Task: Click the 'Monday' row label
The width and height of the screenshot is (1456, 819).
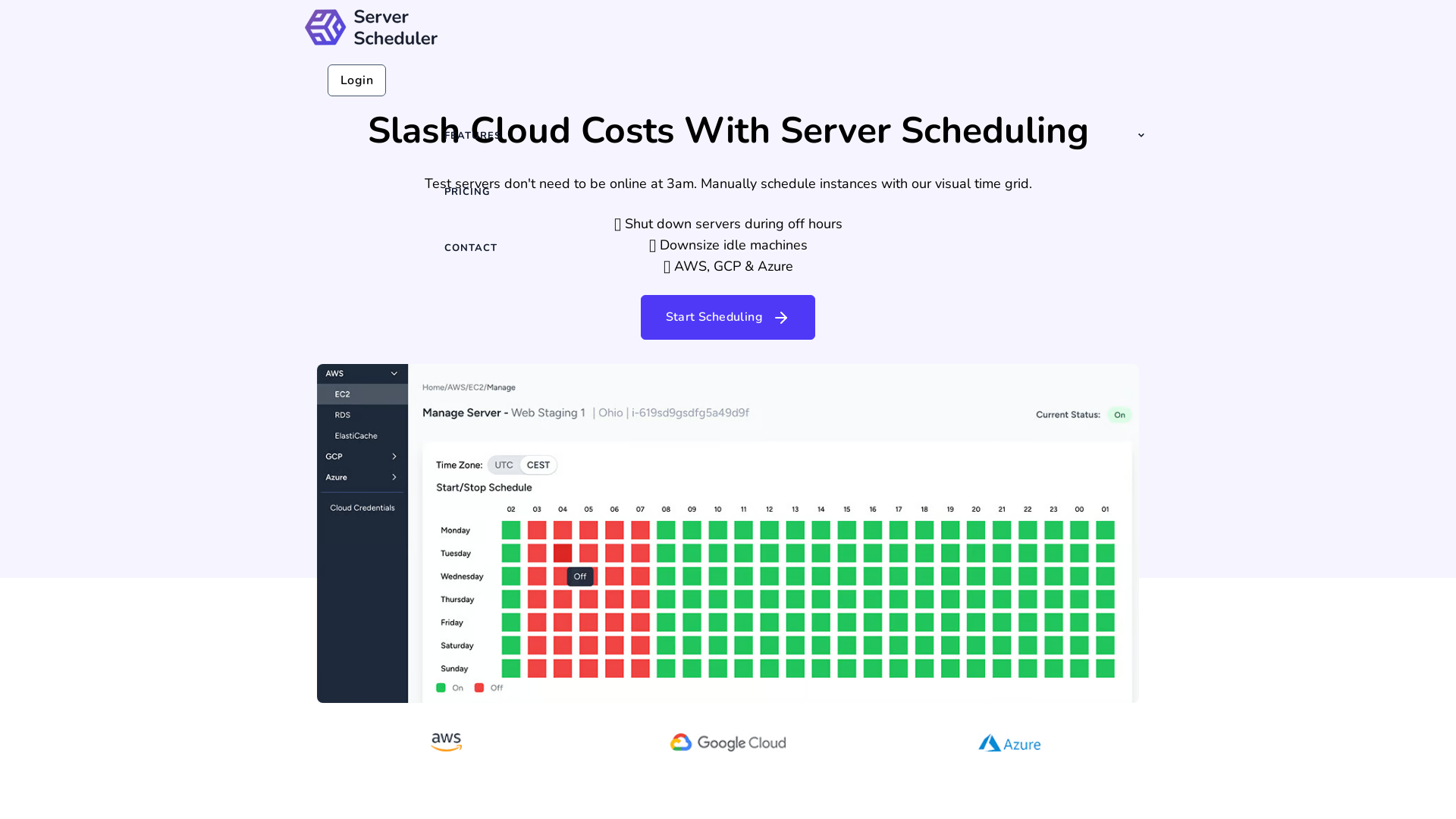Action: 455,530
